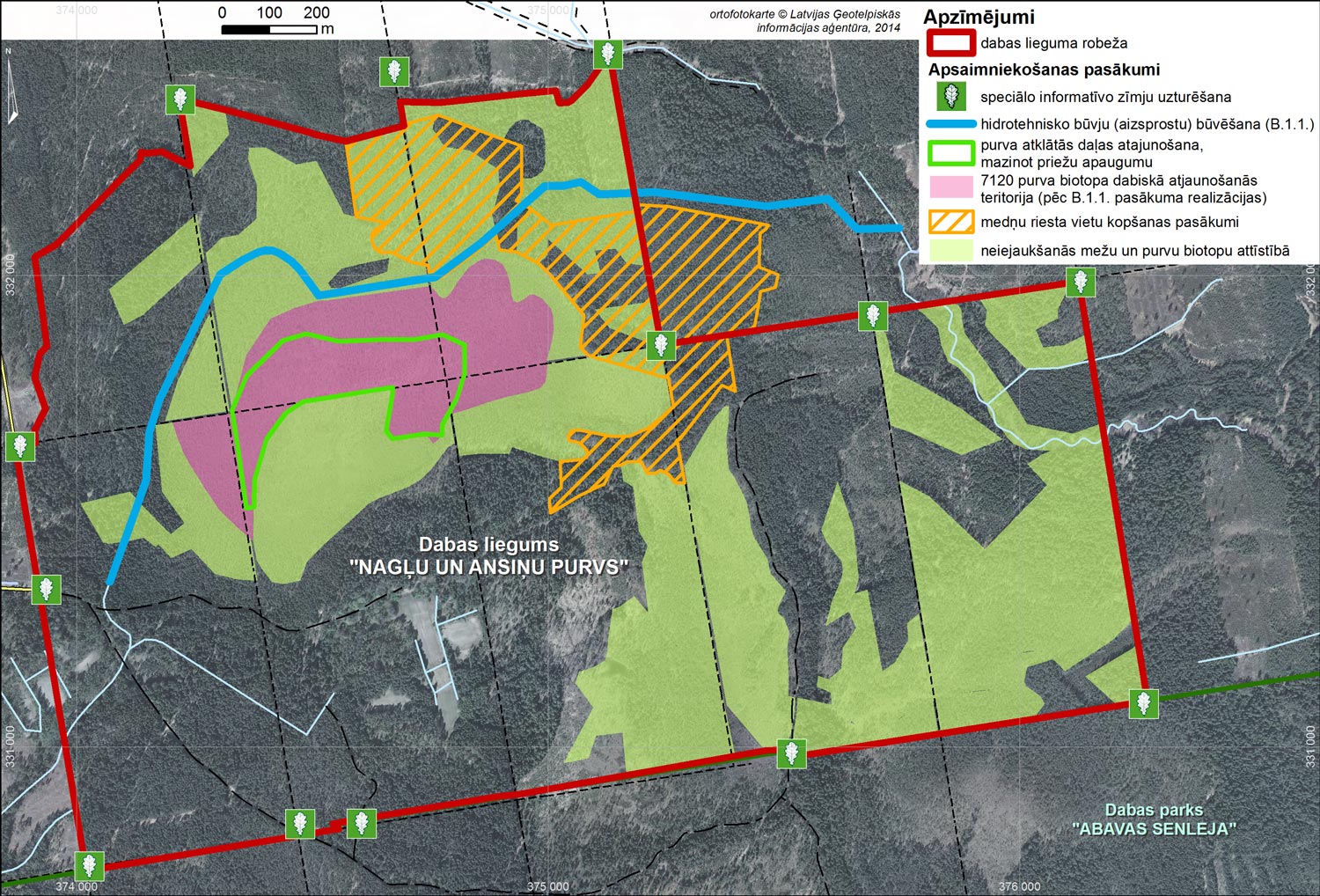Click the orange hatched legend swatch
This screenshot has width=1320, height=896.
point(950,222)
